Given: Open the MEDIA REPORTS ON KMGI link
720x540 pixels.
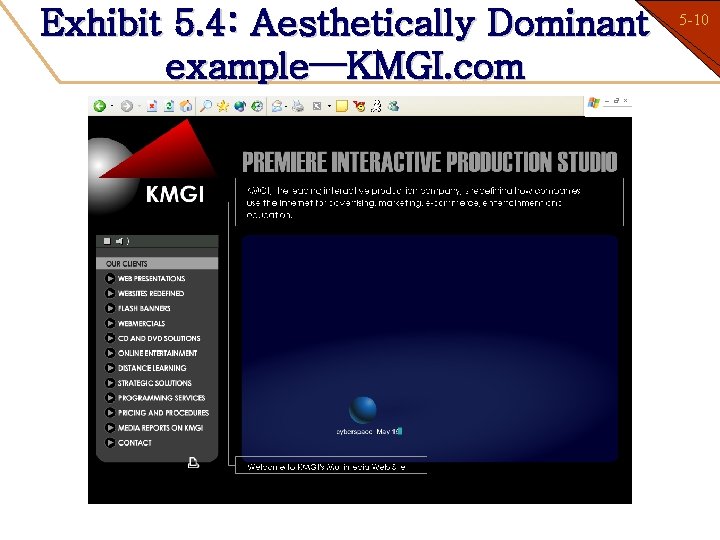Looking at the screenshot, I should 160,428.
